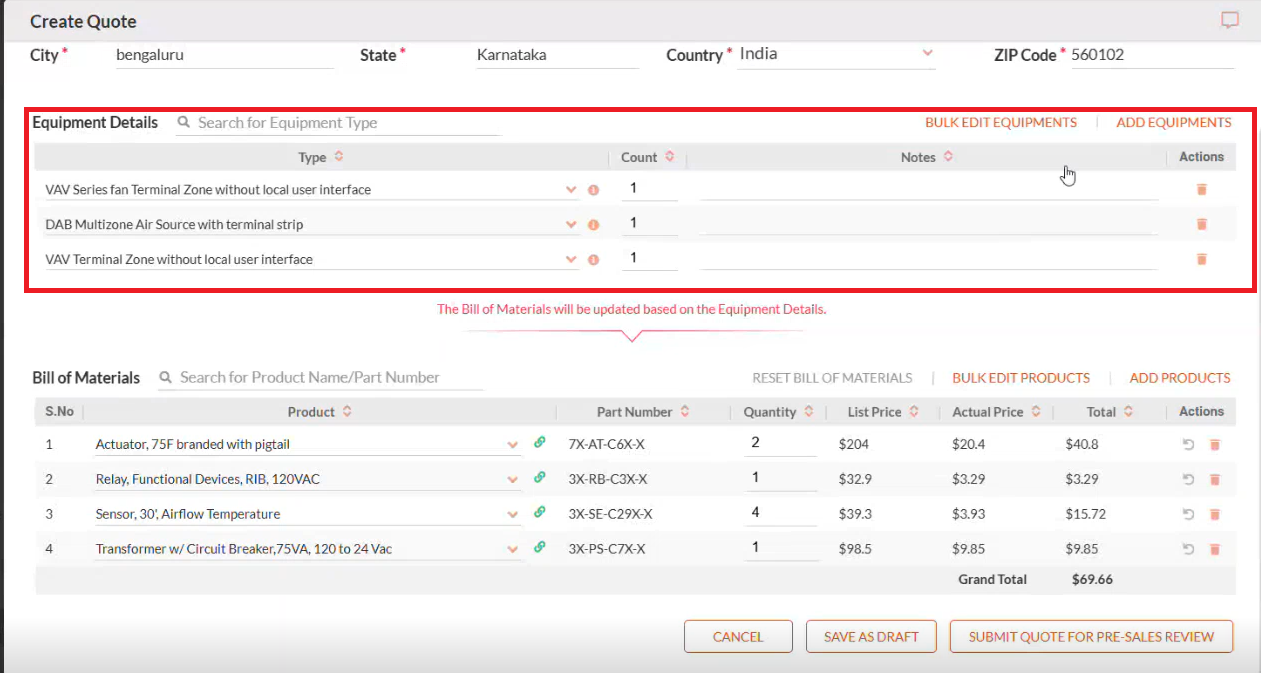
Task: Focus the City field containing bengaluru
Action: click(224, 55)
